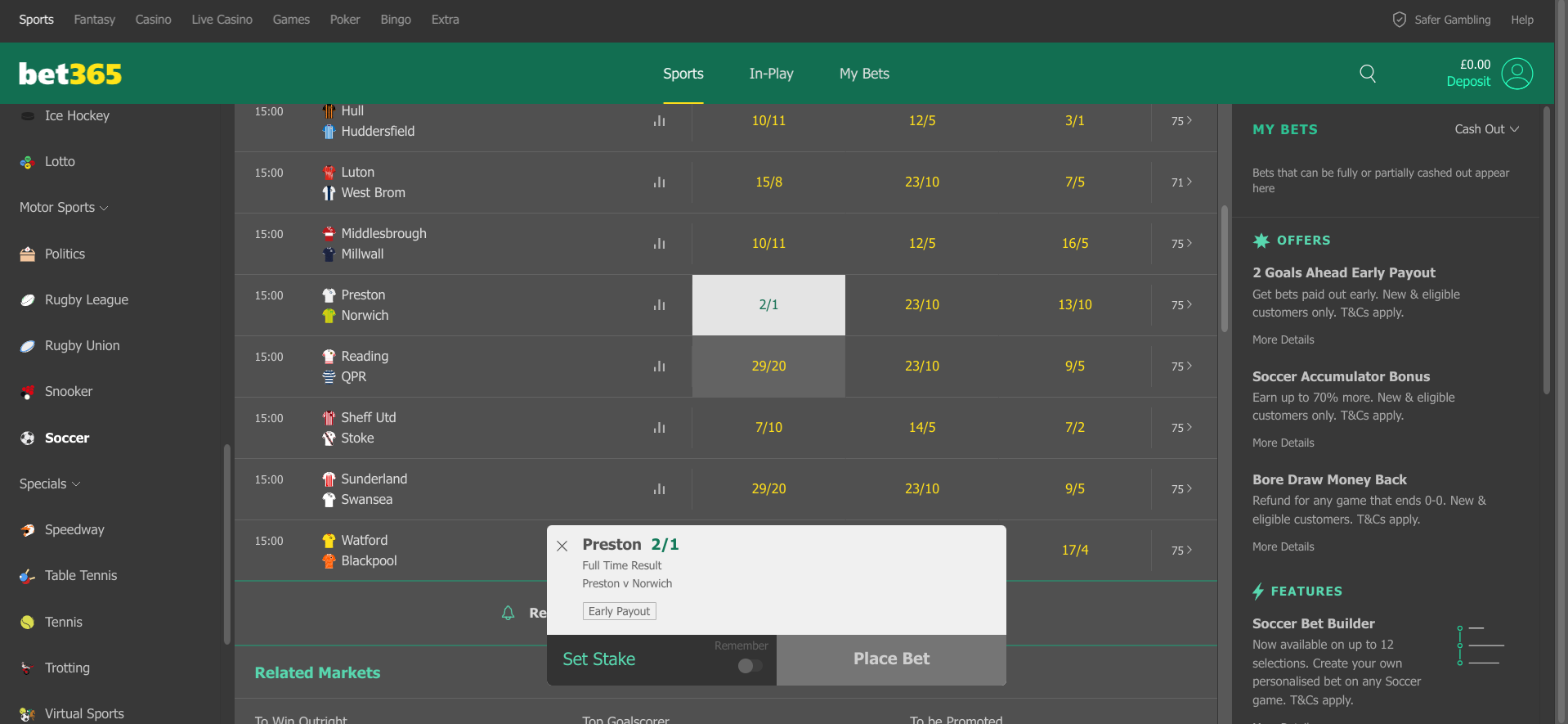Open the search magnifier icon
Image resolution: width=1568 pixels, height=724 pixels.
click(x=1368, y=74)
